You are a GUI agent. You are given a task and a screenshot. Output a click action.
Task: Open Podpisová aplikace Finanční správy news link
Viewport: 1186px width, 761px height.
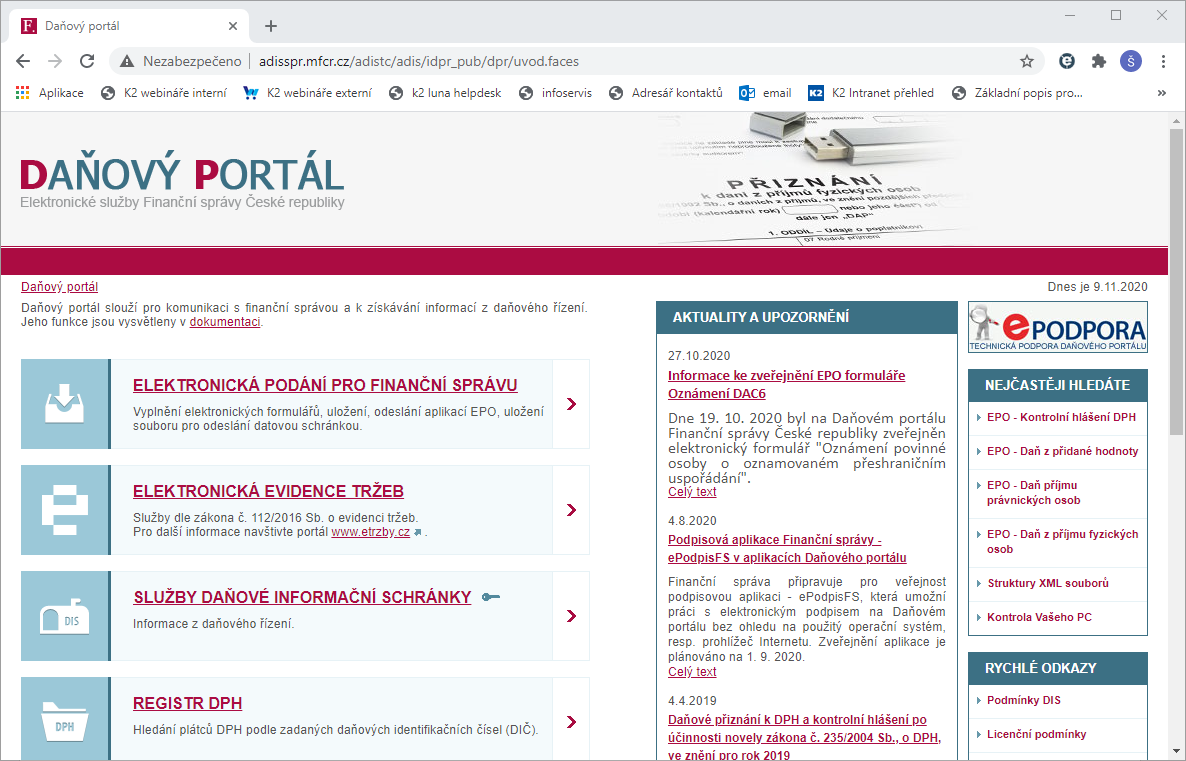coord(787,548)
